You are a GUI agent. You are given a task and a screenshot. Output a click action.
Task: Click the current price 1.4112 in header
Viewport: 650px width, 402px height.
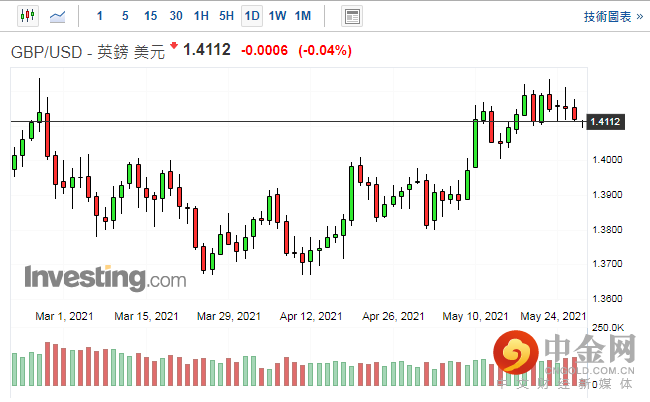click(x=207, y=50)
